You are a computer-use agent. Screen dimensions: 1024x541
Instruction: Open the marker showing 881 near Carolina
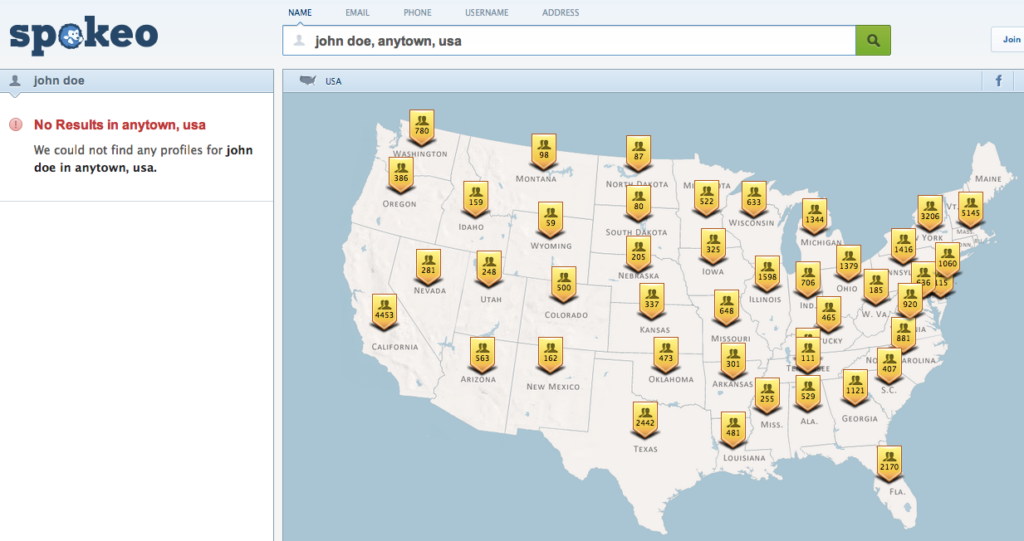[x=903, y=336]
